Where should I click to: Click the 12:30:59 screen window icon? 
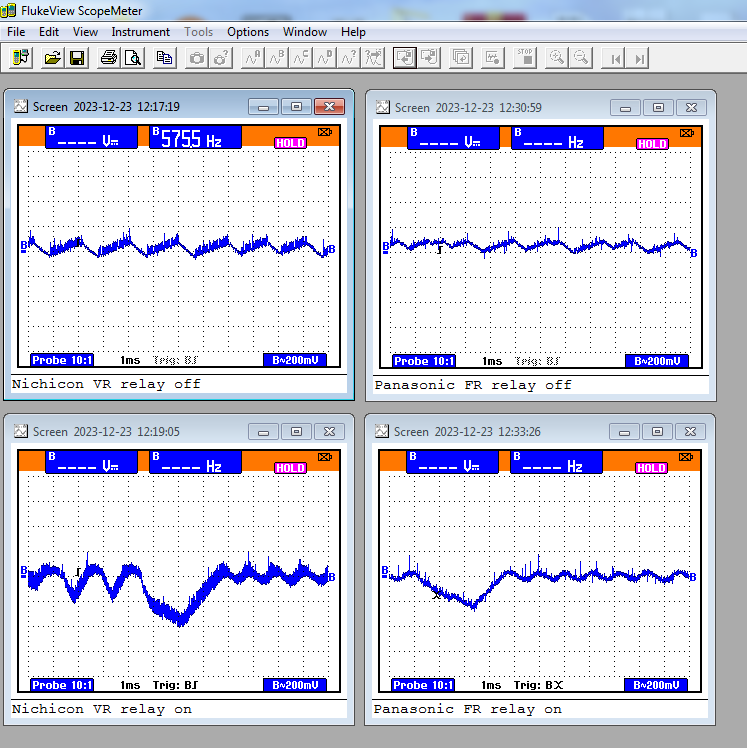coord(383,107)
